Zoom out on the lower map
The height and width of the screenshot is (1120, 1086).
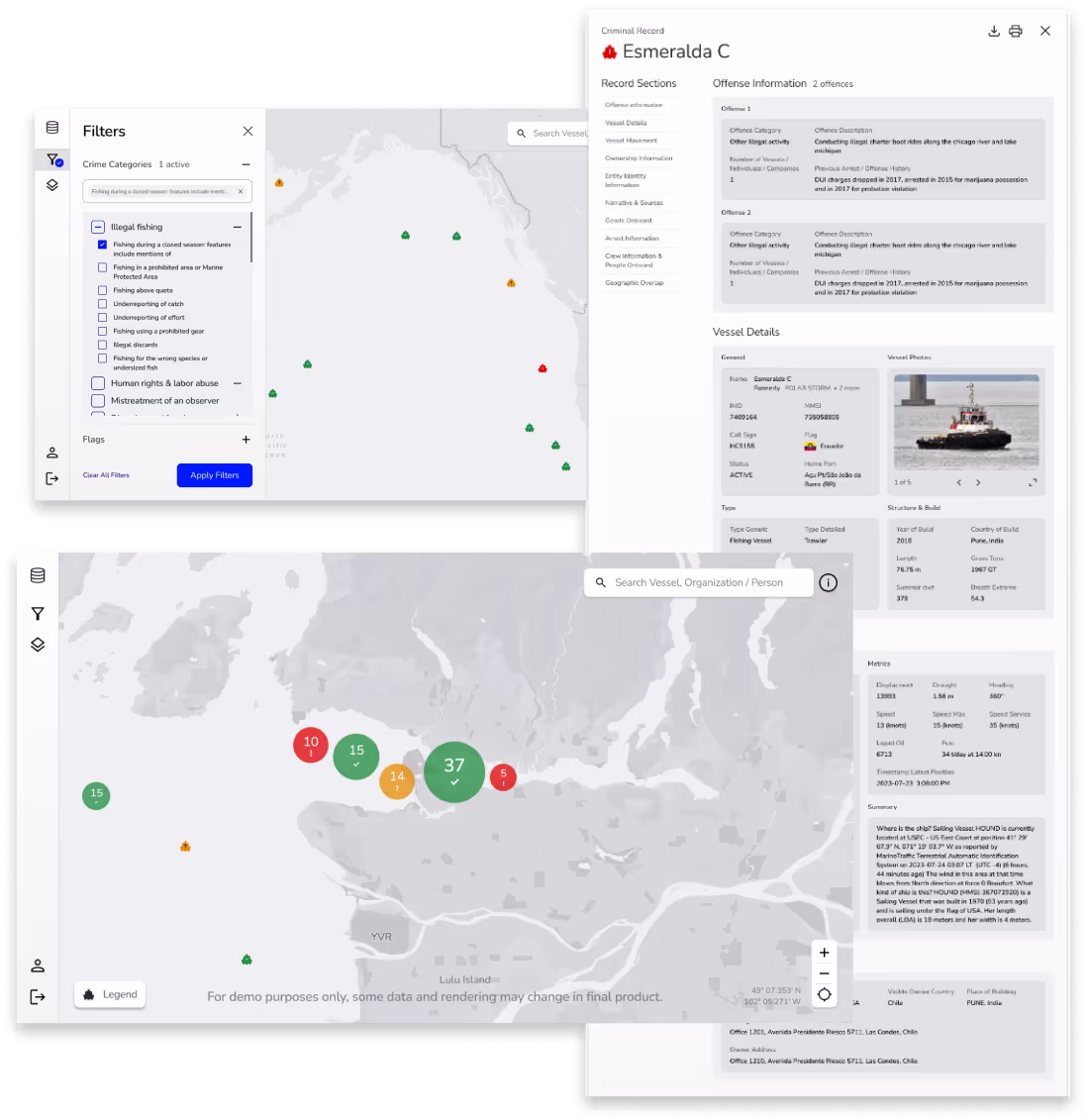(824, 973)
